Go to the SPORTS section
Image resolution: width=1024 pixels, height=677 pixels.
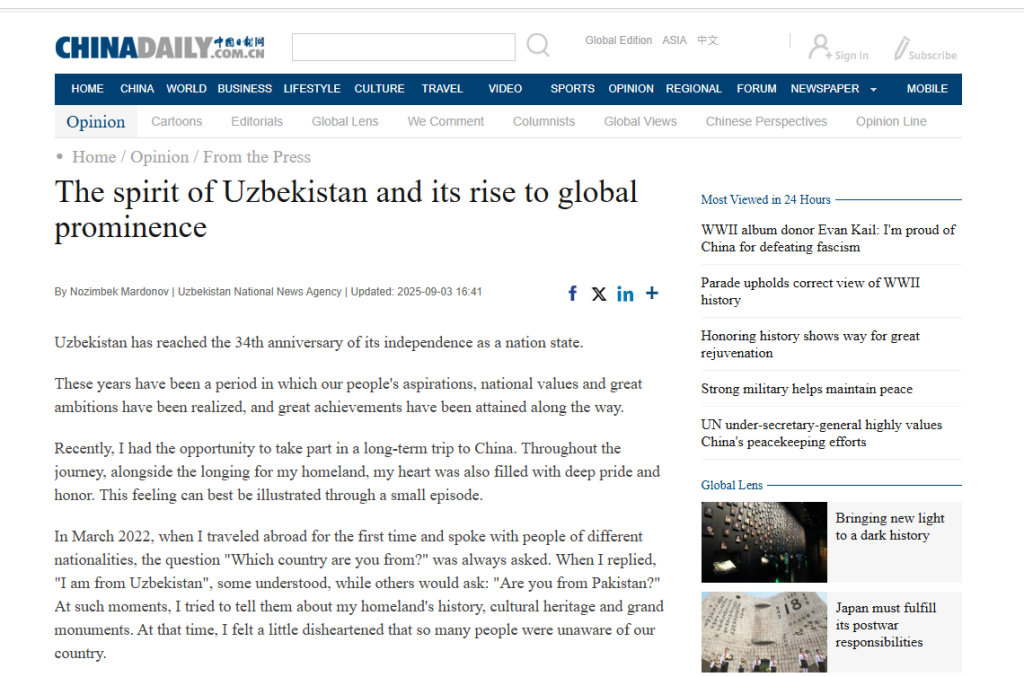pos(572,89)
